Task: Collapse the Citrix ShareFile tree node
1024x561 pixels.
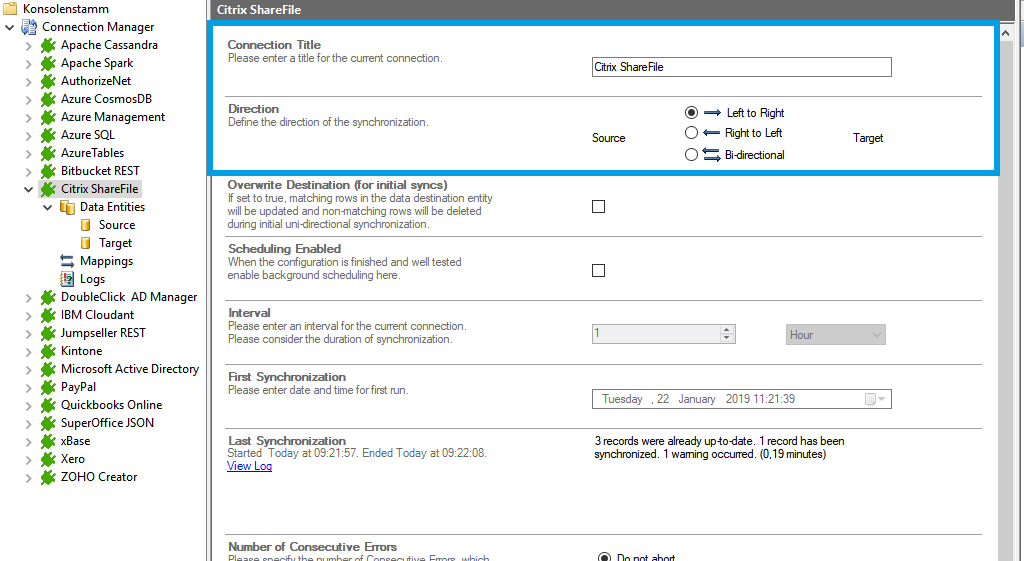Action: (x=28, y=189)
